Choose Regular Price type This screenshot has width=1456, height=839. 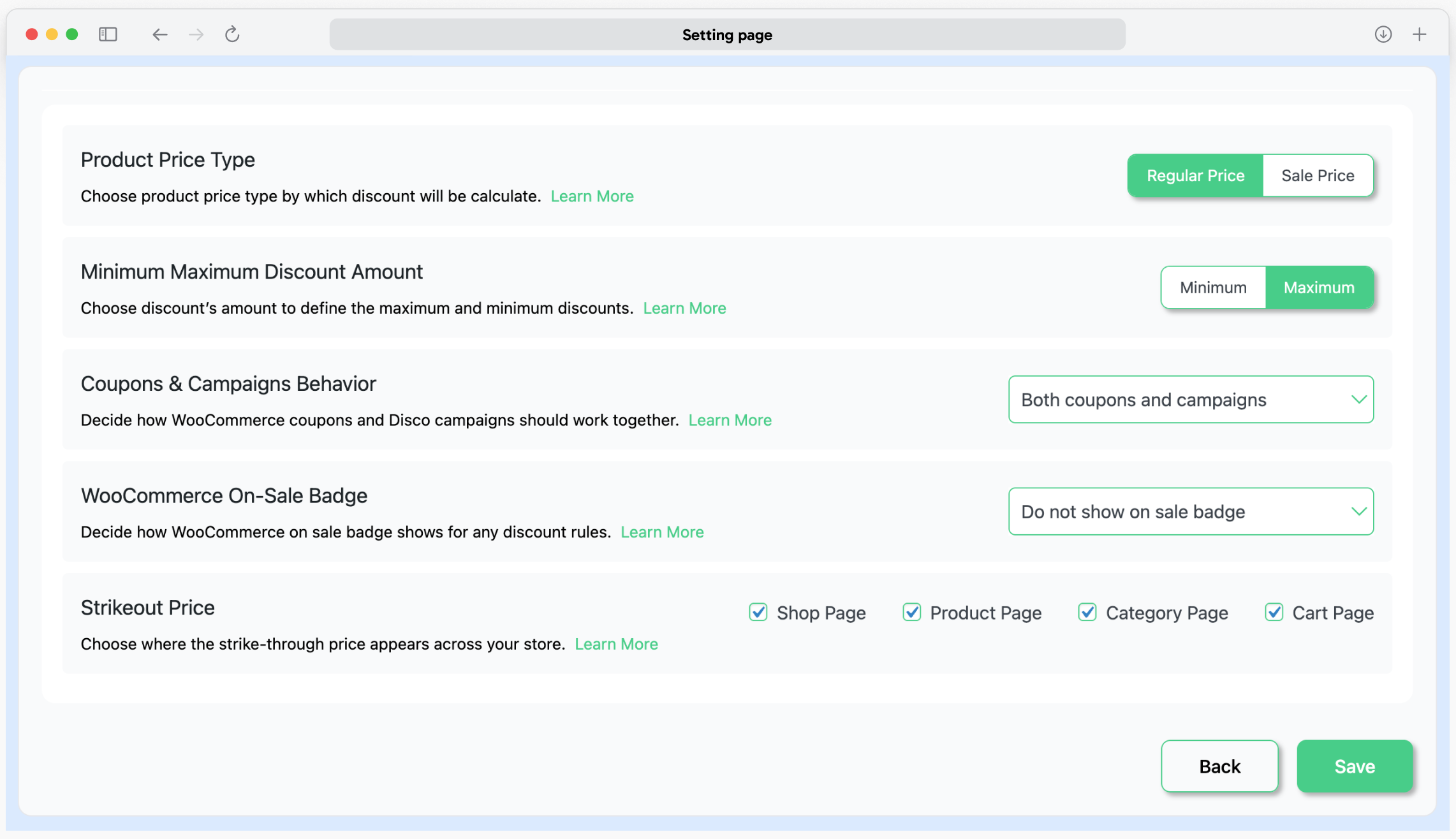(x=1195, y=175)
